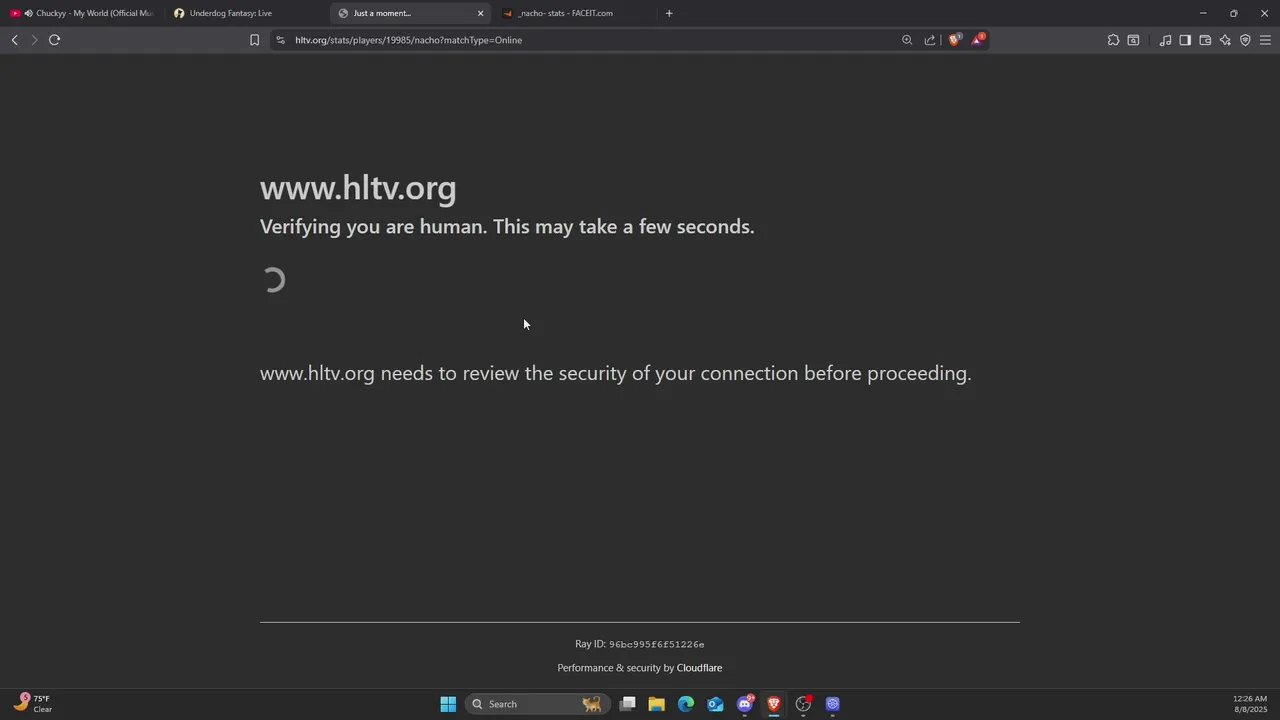Bookmark this page in the address bar
Viewport: 1280px width, 720px height.
[254, 40]
